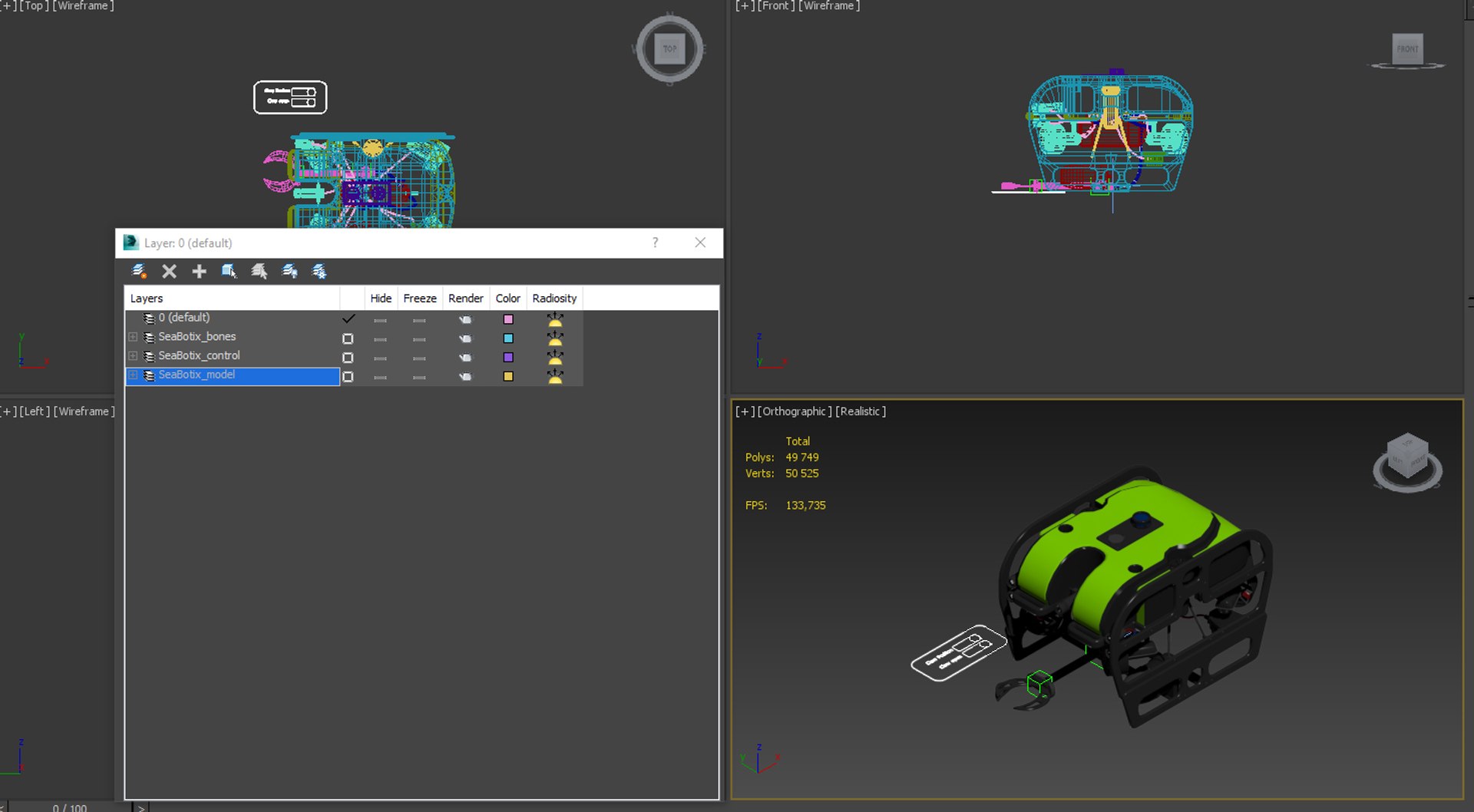This screenshot has height=812, width=1474.
Task: Click the Render column header
Action: tap(465, 299)
